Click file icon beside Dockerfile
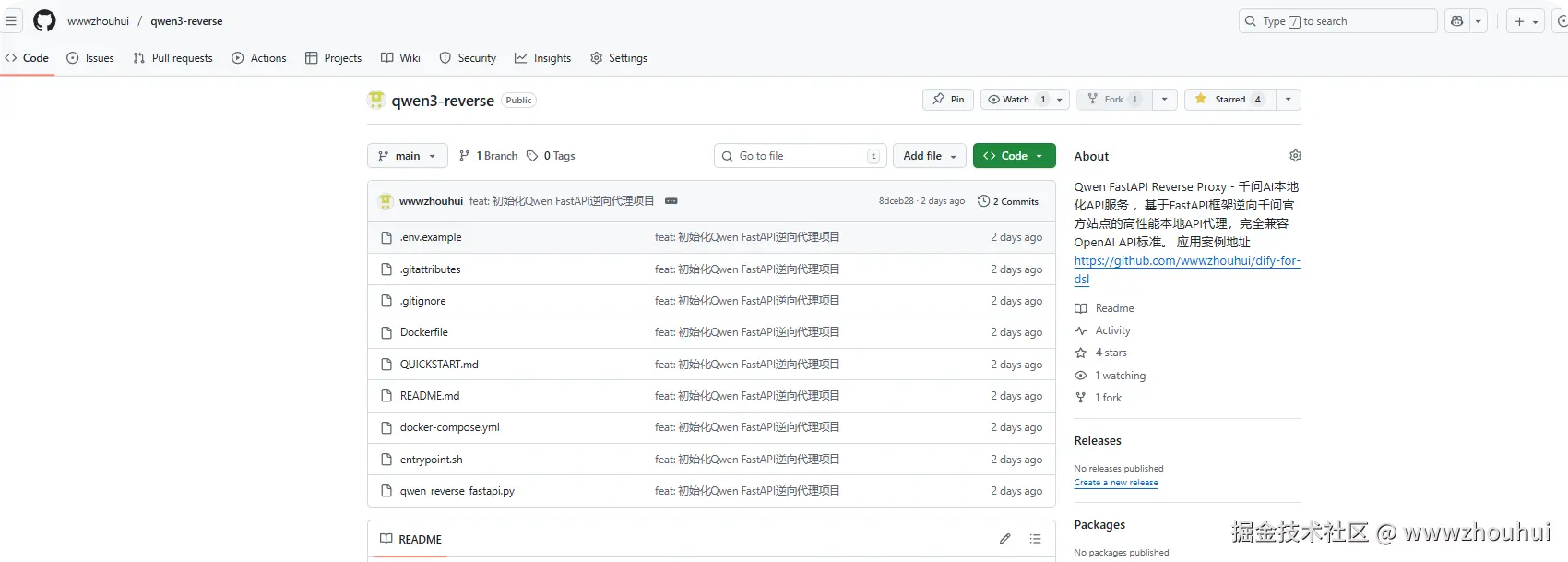This screenshot has width=1568, height=562. [386, 332]
